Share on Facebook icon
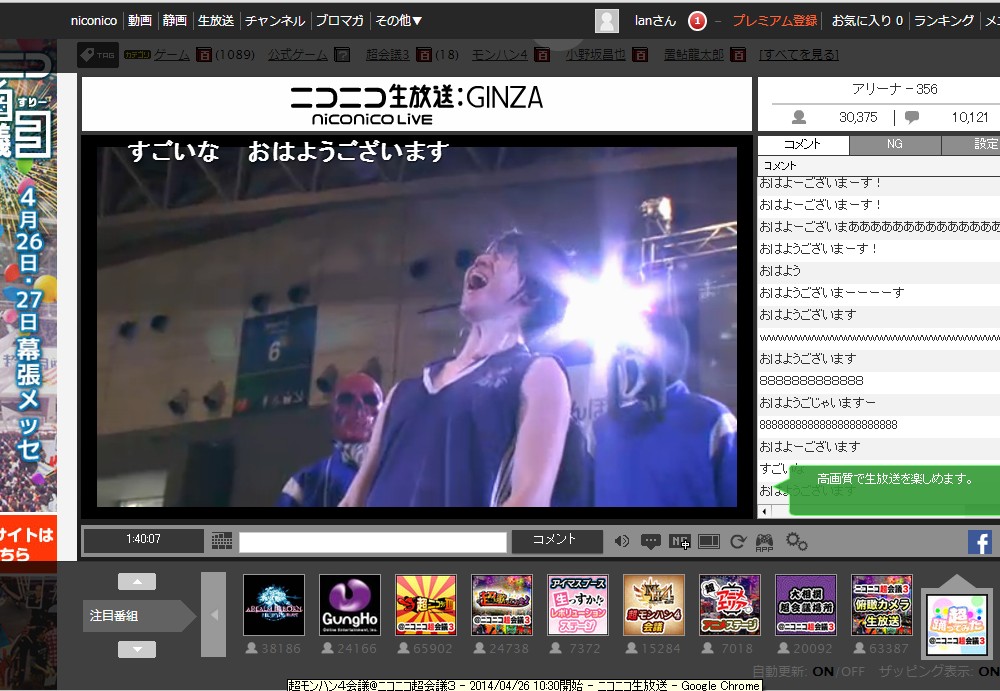The image size is (1000, 691). point(980,542)
